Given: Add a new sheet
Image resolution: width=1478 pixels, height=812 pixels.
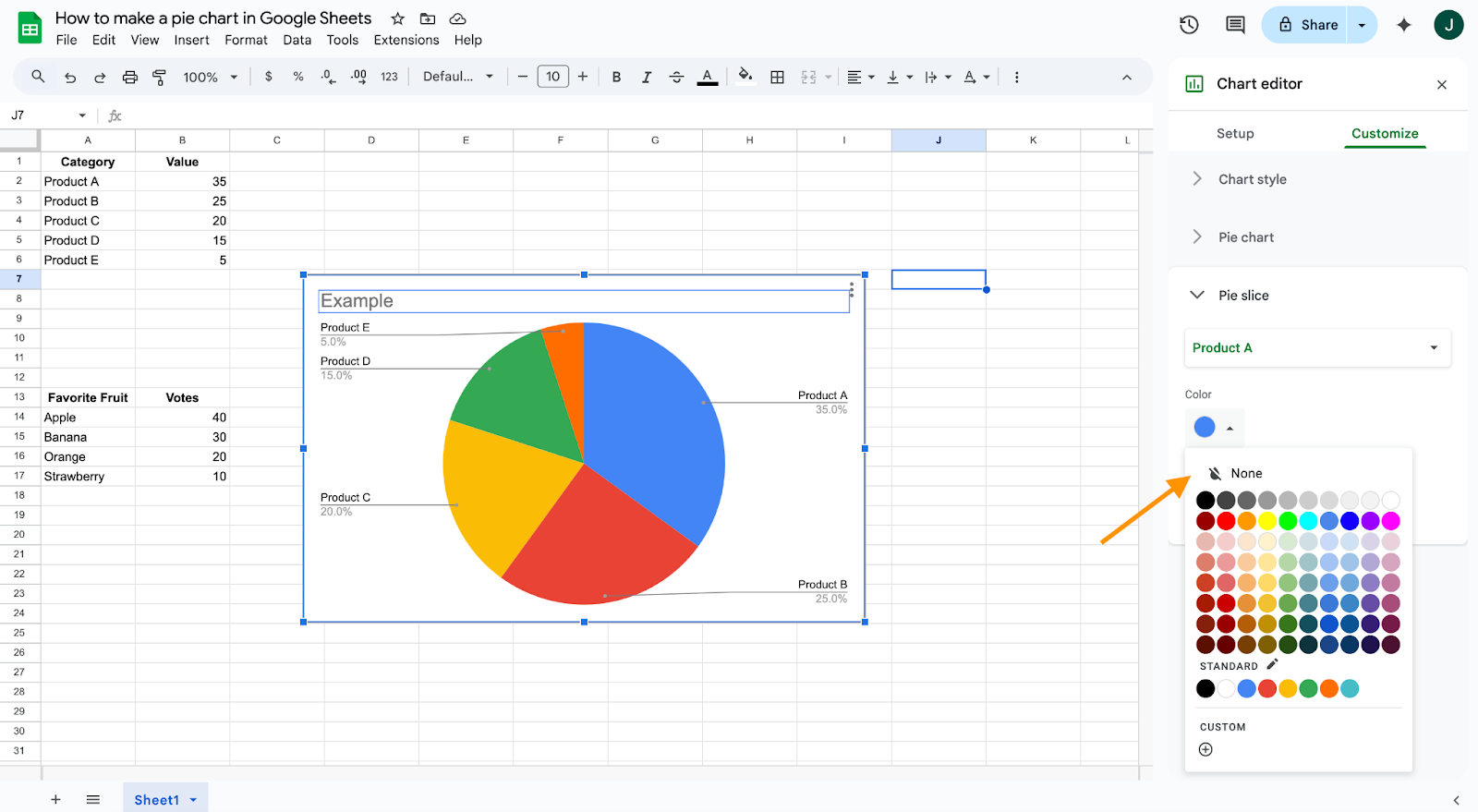Looking at the screenshot, I should coord(55,799).
